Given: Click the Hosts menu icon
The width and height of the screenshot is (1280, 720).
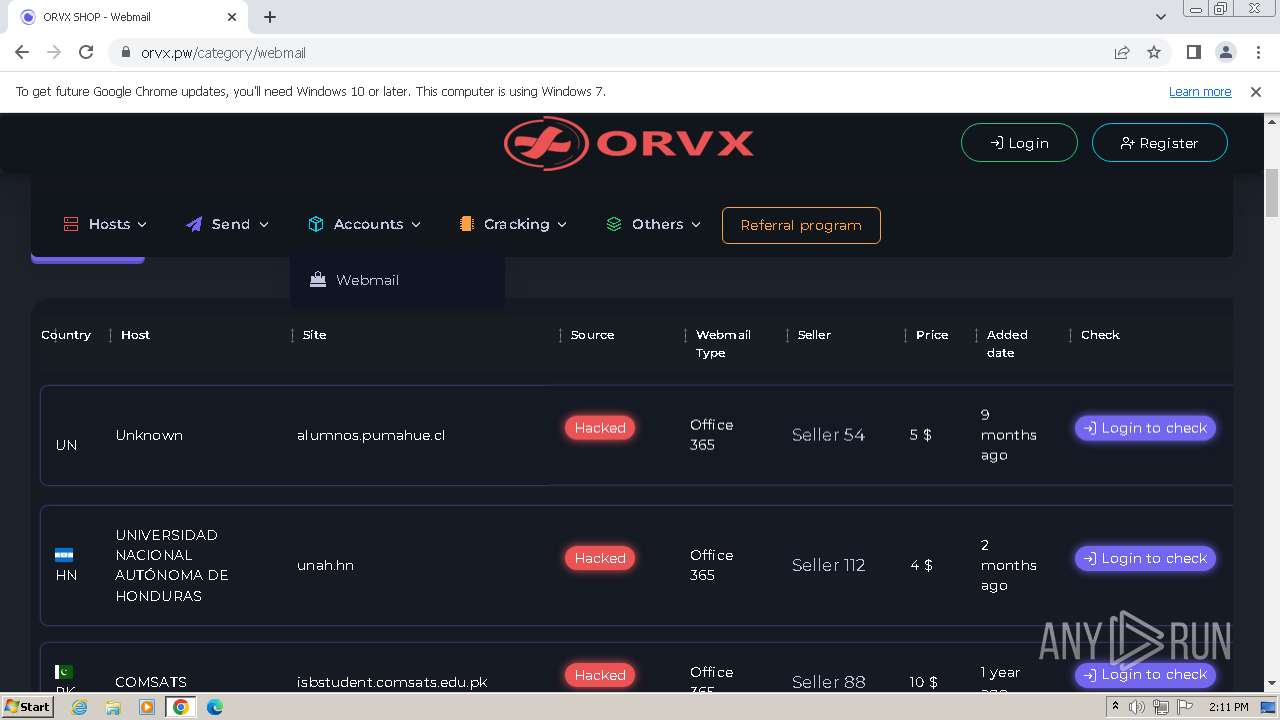Looking at the screenshot, I should coord(71,224).
